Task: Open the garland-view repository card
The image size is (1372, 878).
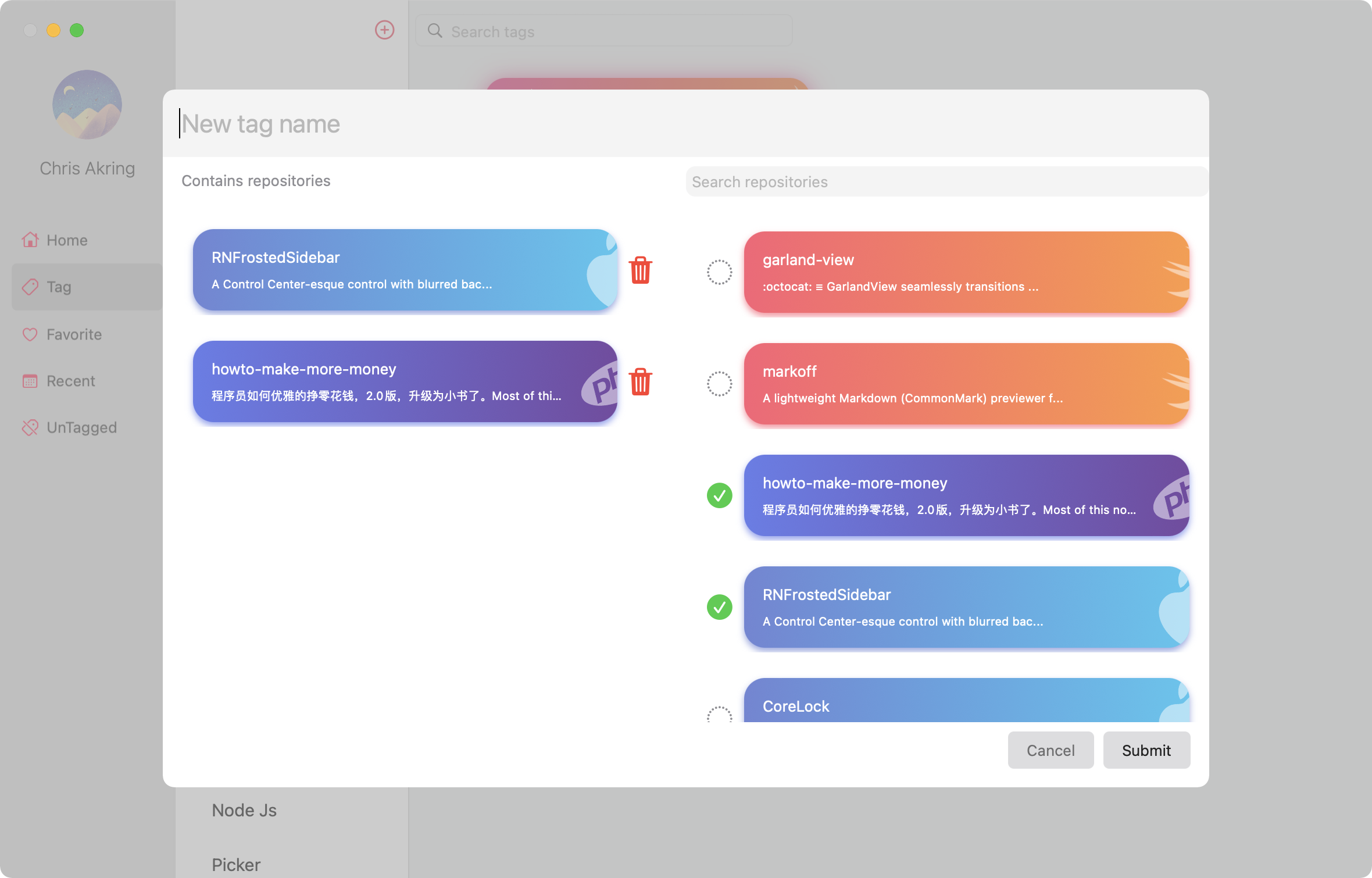Action: (966, 272)
